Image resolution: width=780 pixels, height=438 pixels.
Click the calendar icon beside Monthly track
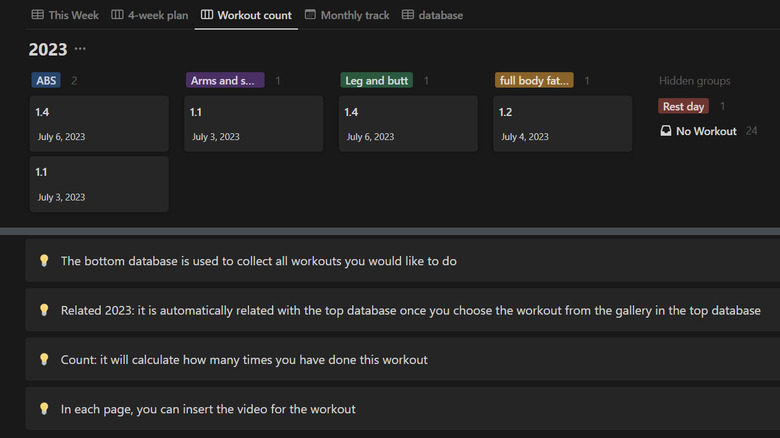tap(311, 15)
